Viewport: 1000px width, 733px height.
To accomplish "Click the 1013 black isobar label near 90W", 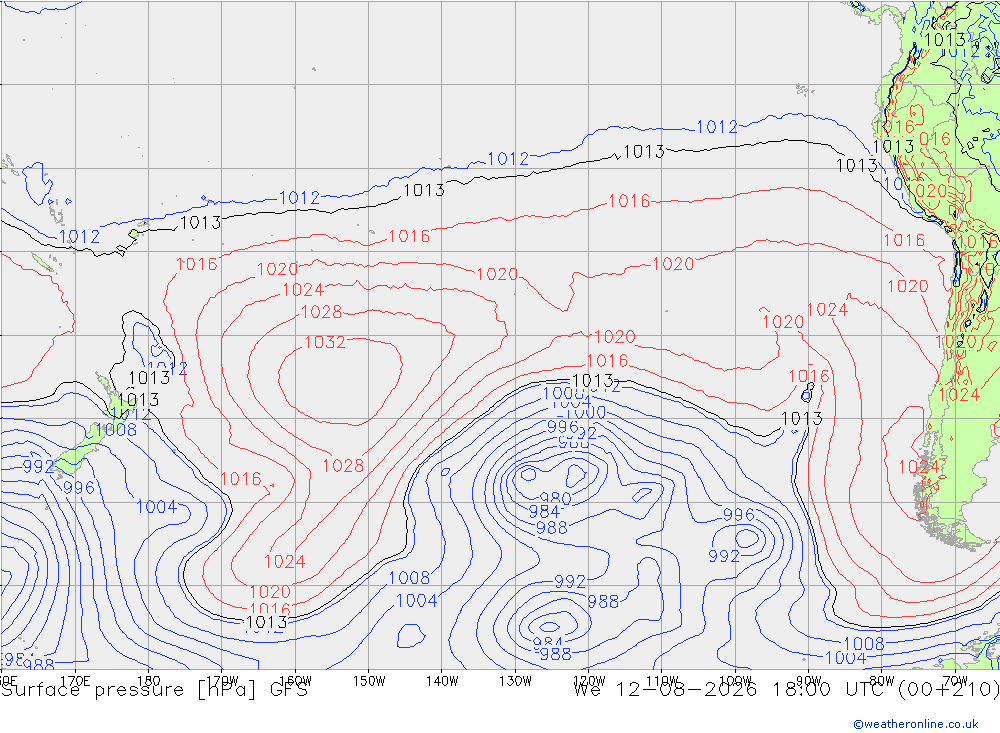I will pos(802,419).
